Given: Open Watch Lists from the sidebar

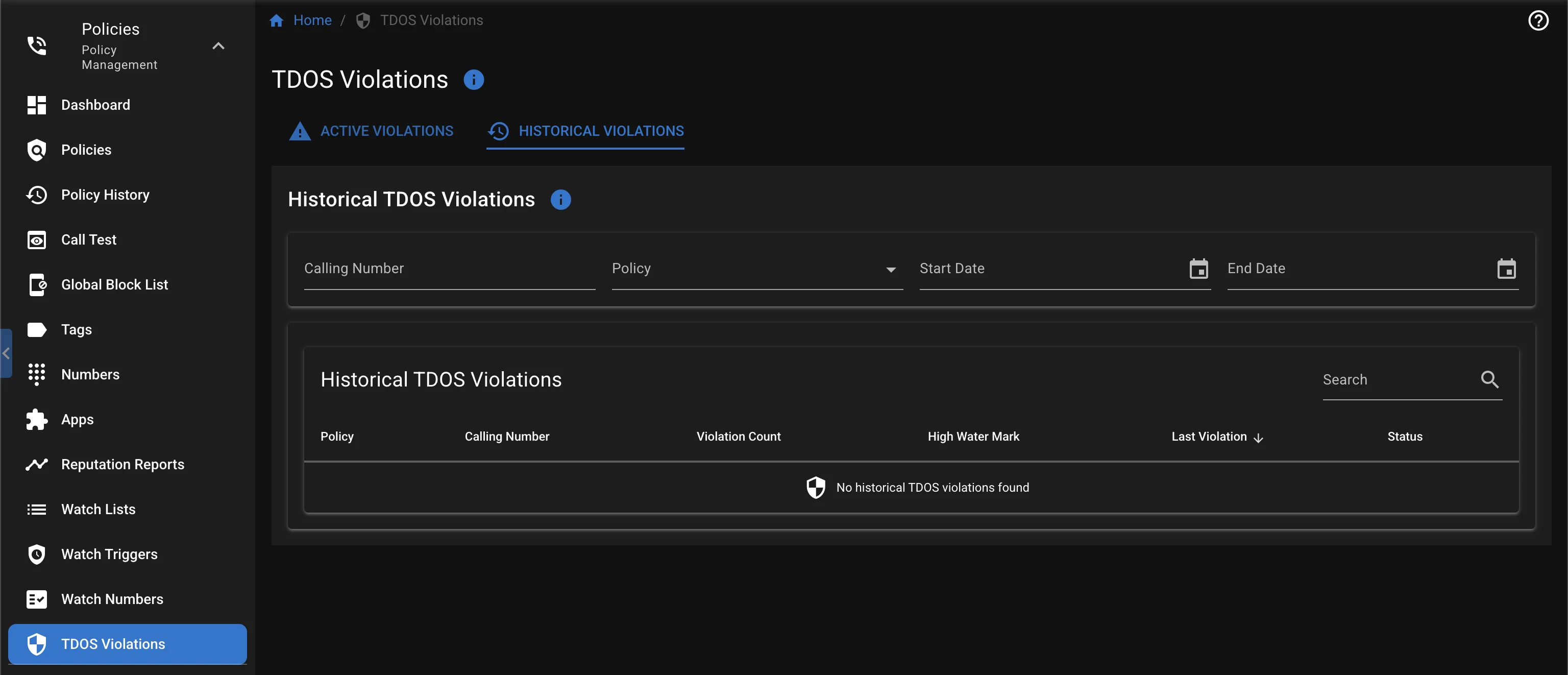Looking at the screenshot, I should point(37,510).
